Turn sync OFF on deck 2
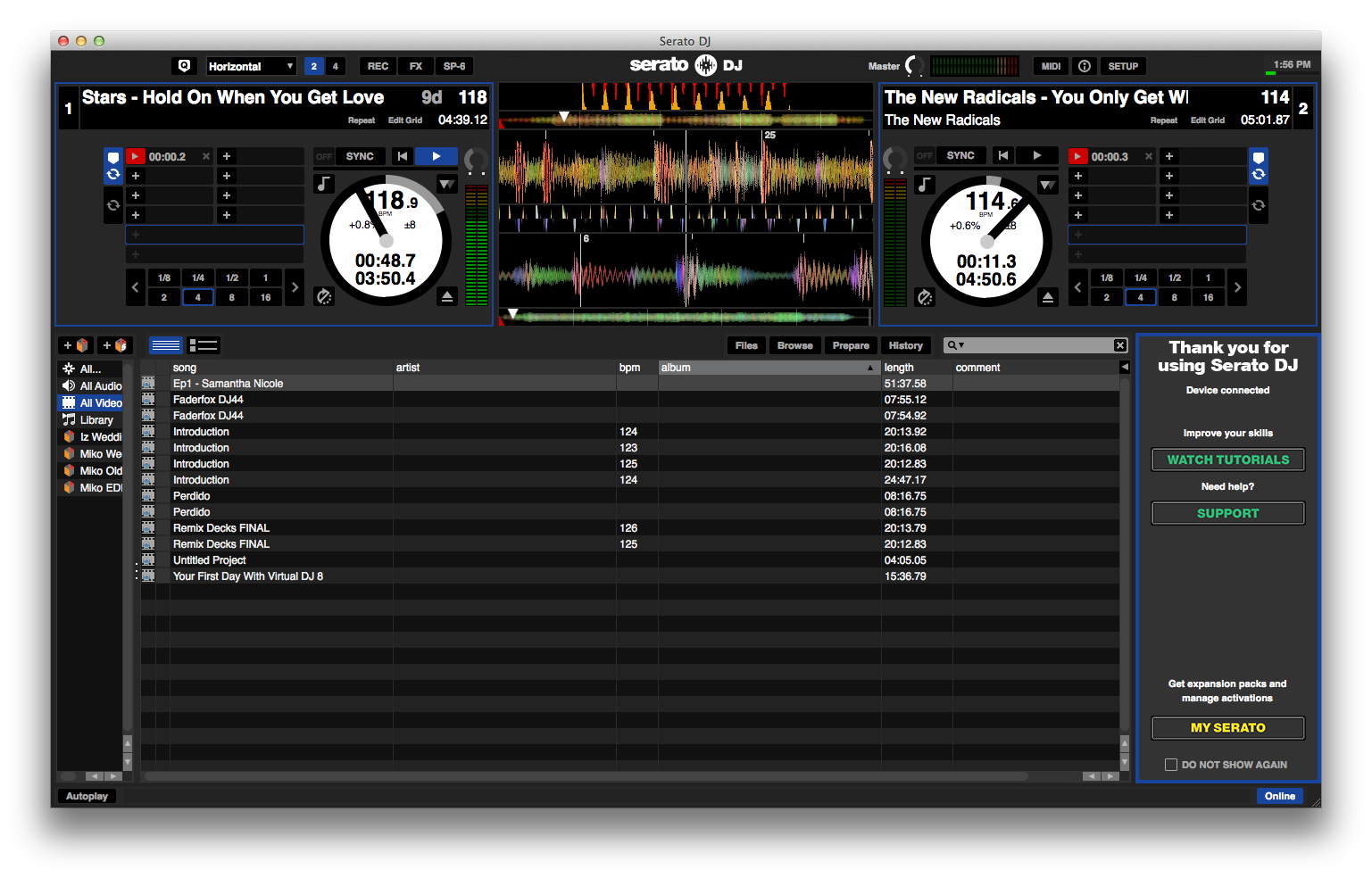1372x878 pixels. [925, 155]
